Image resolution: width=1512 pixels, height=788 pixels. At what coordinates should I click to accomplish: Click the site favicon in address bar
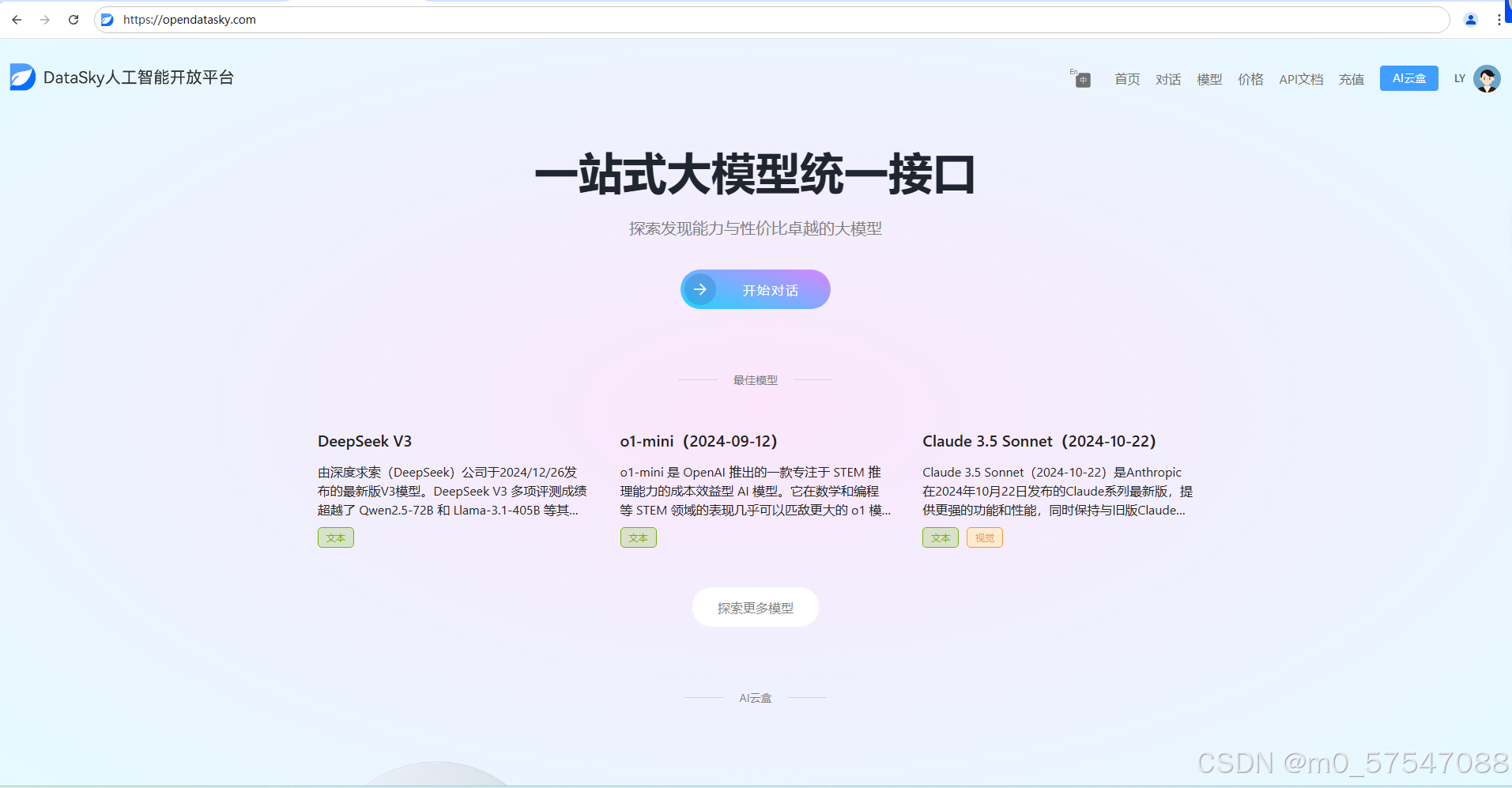[x=107, y=20]
